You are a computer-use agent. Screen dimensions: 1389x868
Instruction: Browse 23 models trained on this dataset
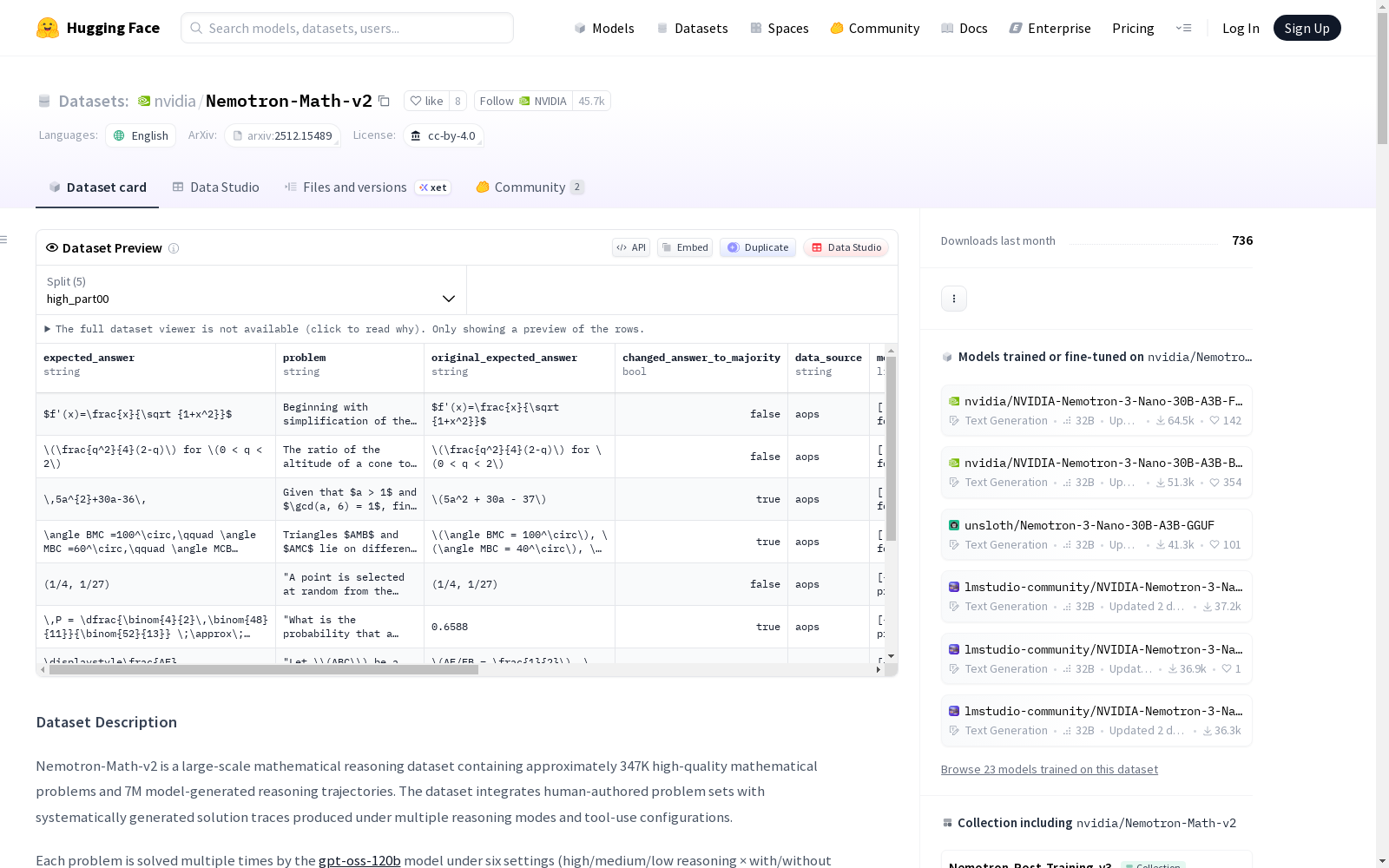[1050, 769]
